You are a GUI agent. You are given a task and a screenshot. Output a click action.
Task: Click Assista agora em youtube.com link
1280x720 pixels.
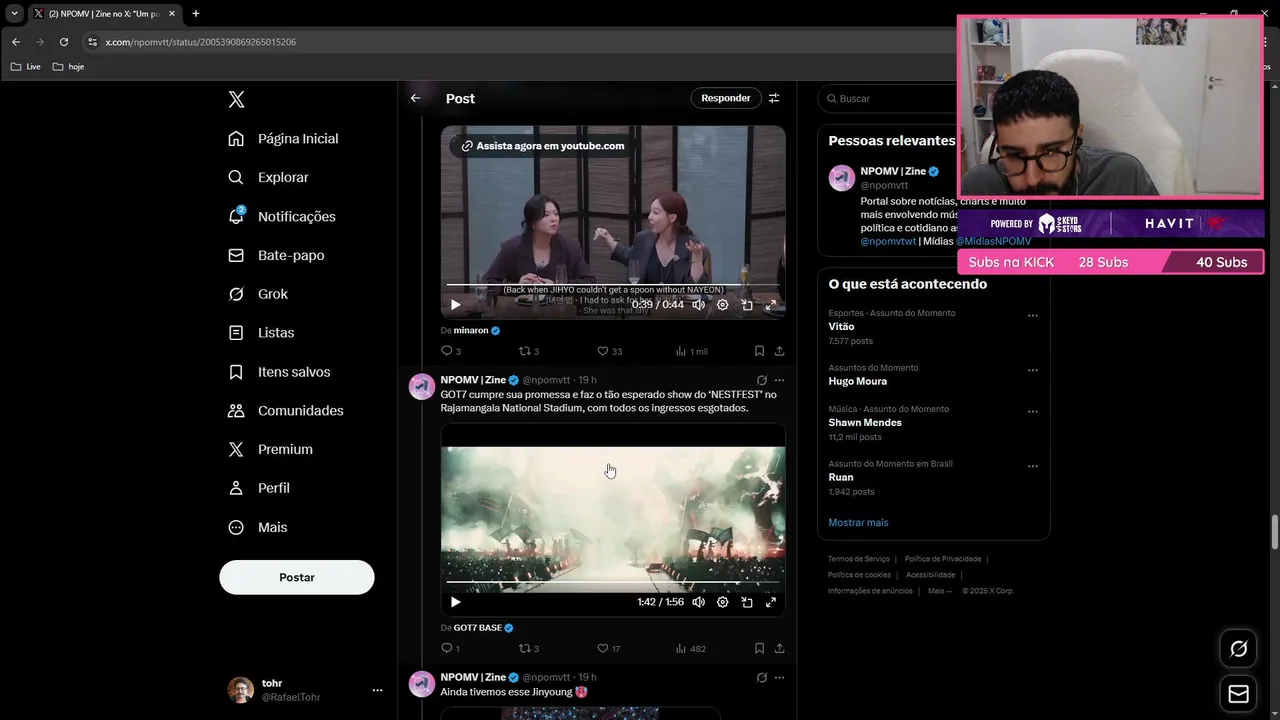point(542,146)
